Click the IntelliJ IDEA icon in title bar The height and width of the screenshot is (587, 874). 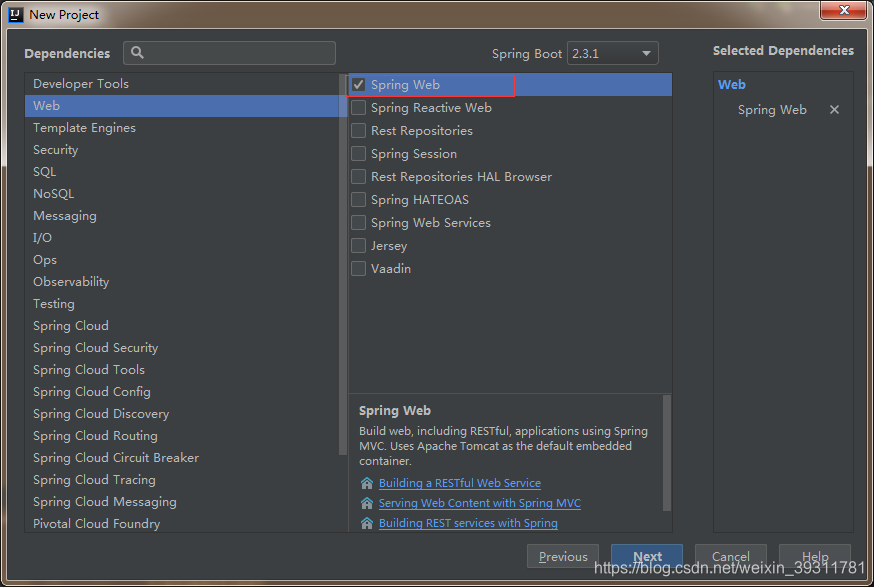point(16,14)
